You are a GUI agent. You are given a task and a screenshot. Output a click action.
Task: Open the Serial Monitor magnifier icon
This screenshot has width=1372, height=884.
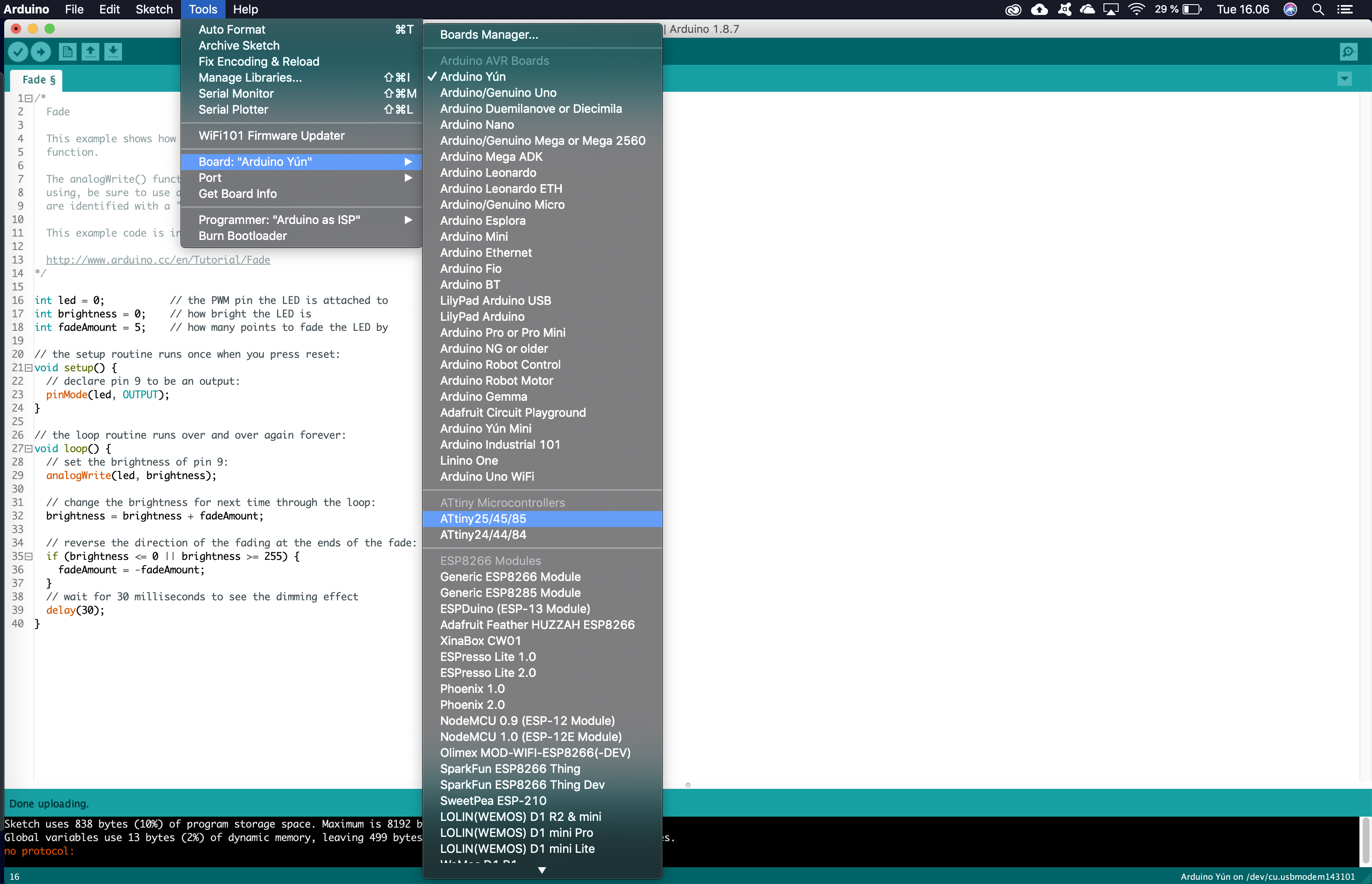[x=1348, y=52]
